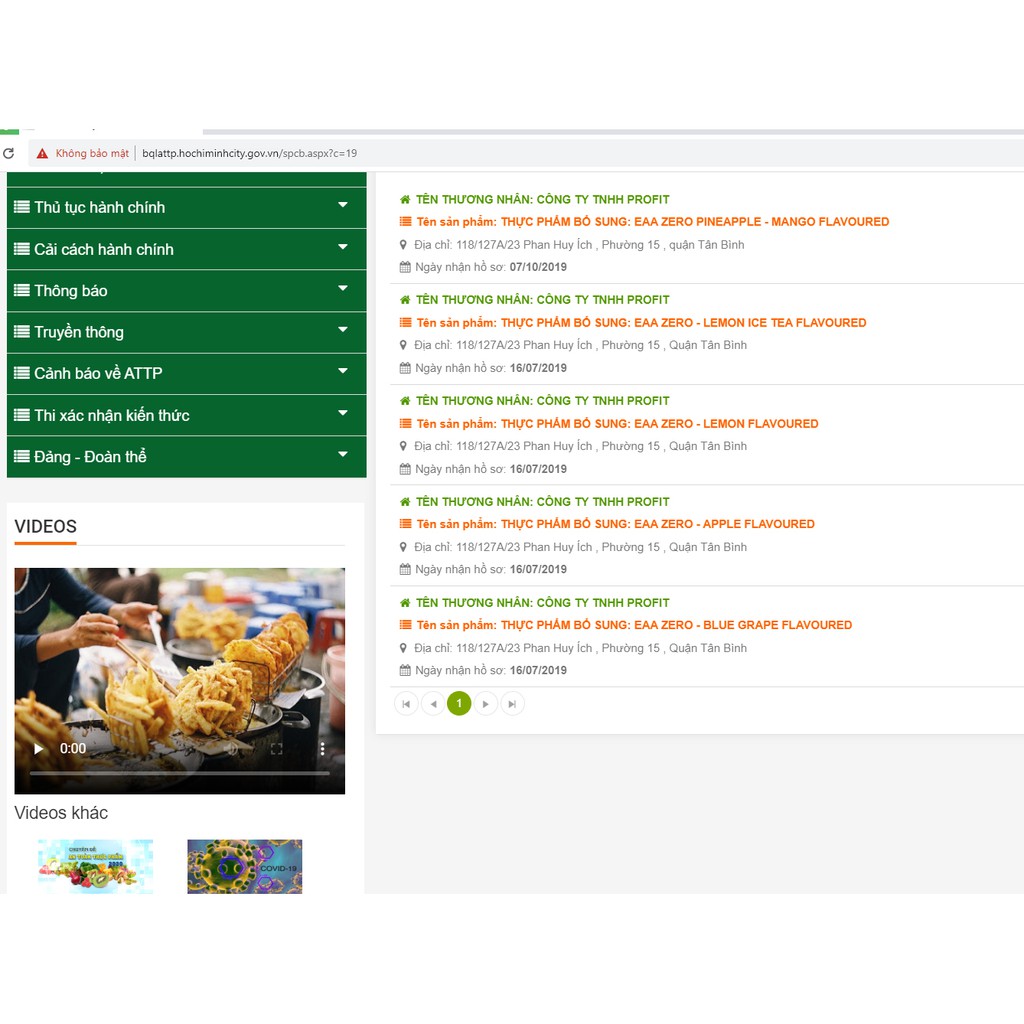Open the 'Thông báo' menu item
Screen dimensions: 1024x1024
coord(71,291)
